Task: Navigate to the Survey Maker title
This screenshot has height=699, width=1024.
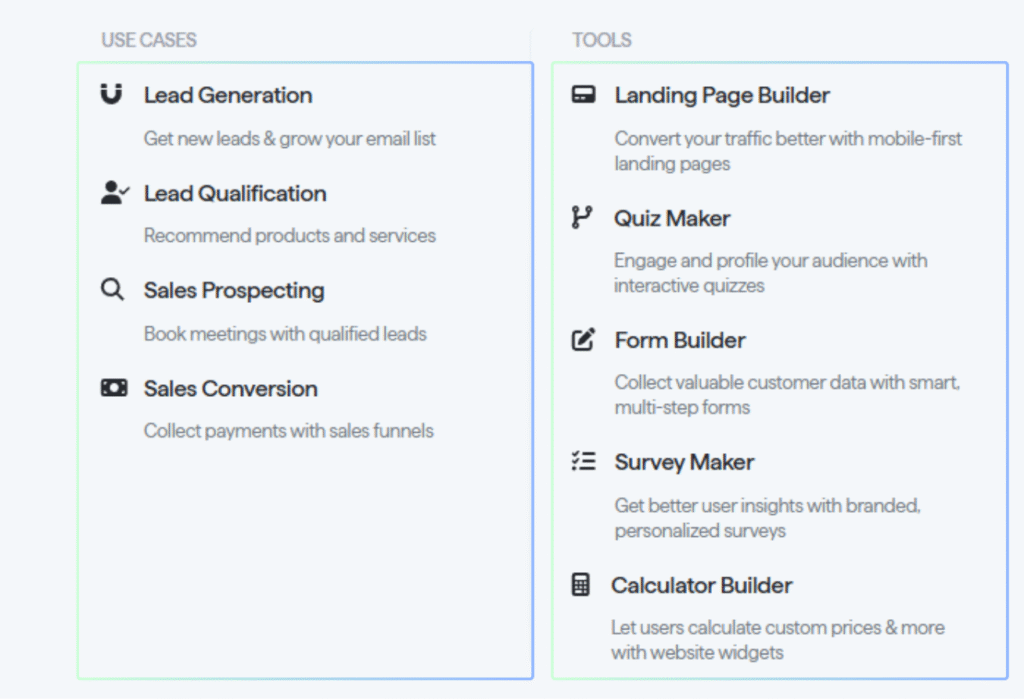Action: coord(684,462)
